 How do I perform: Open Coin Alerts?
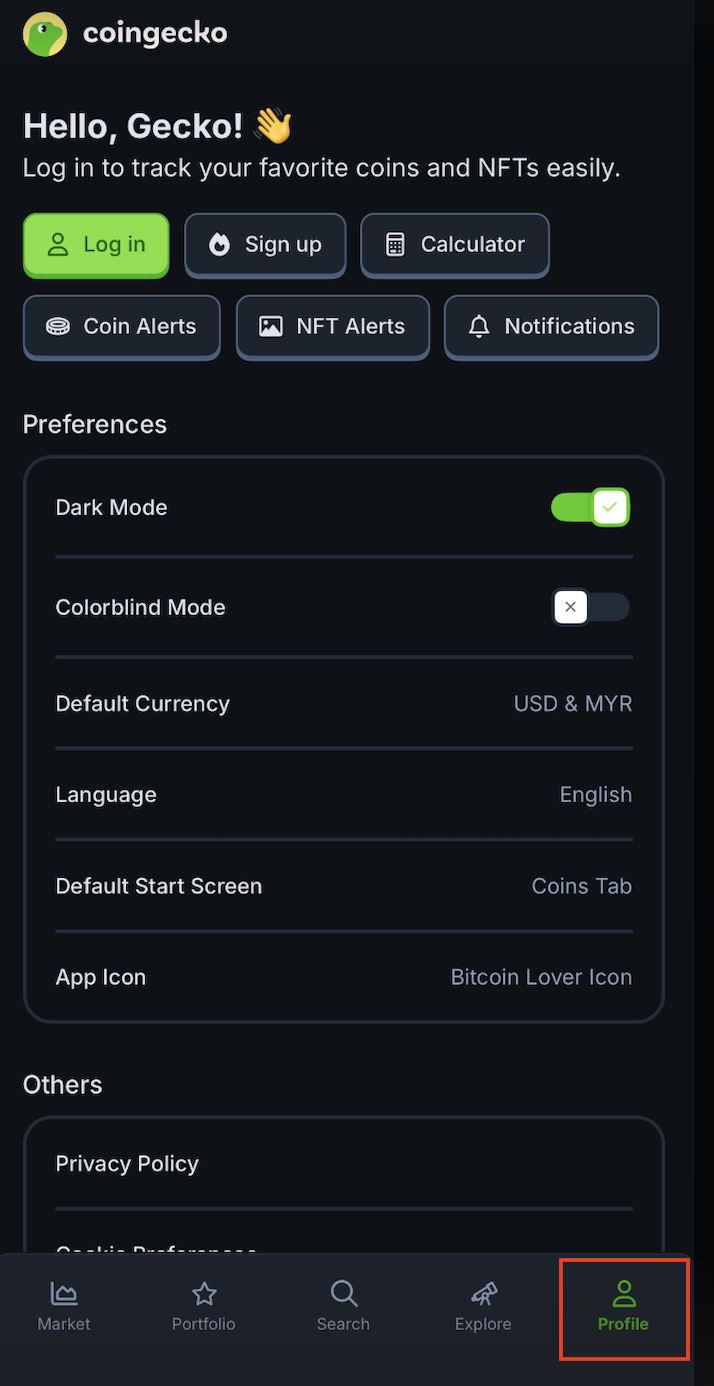121,327
